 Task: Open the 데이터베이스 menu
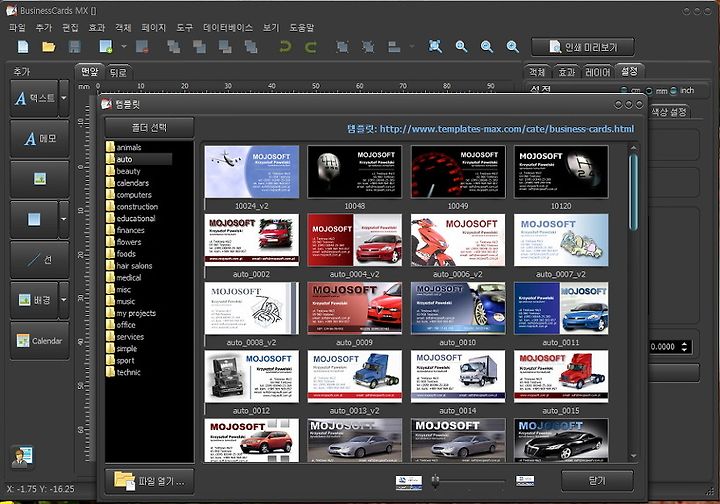click(x=228, y=28)
